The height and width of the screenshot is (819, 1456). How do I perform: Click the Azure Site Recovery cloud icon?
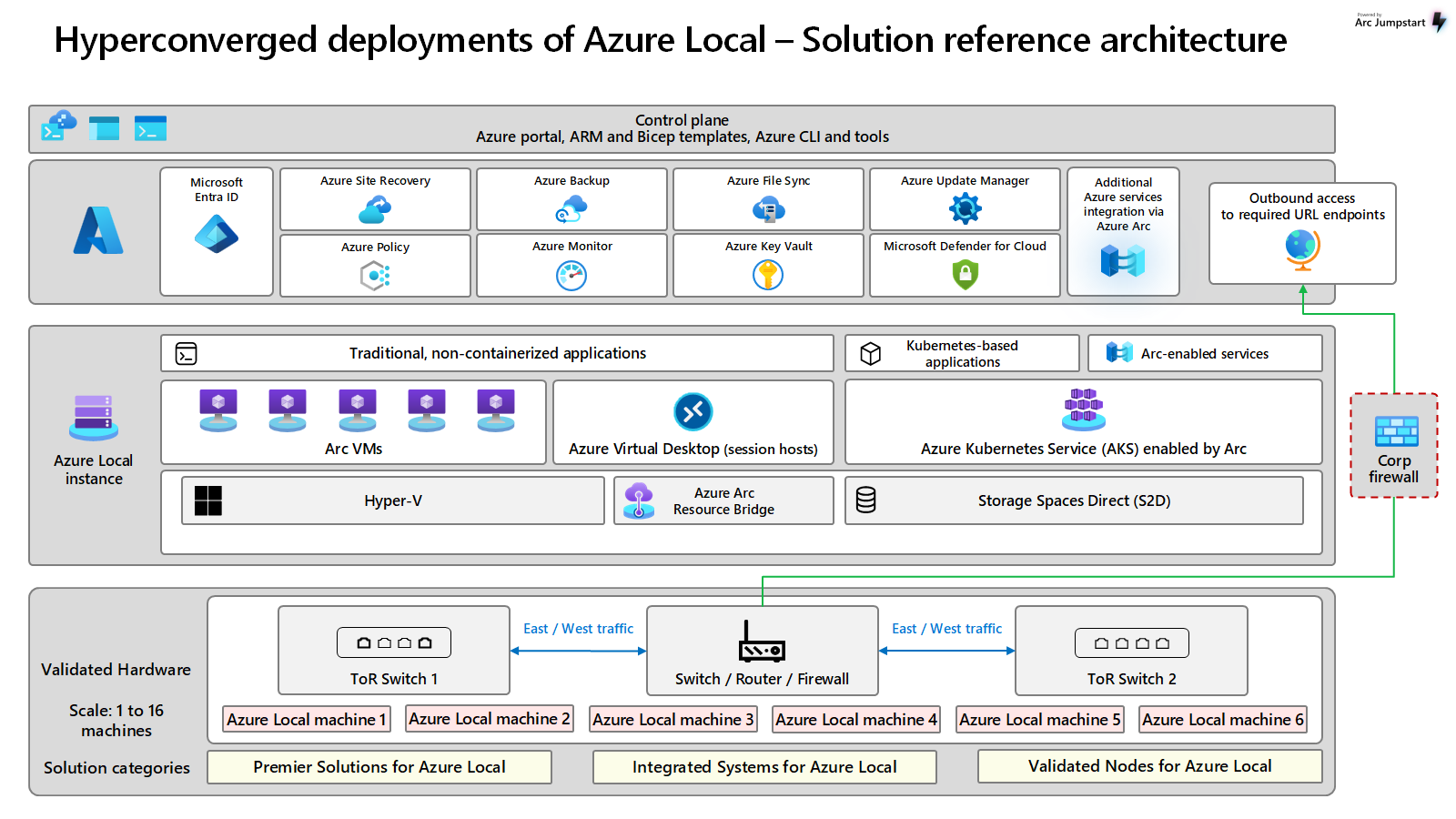(x=375, y=210)
